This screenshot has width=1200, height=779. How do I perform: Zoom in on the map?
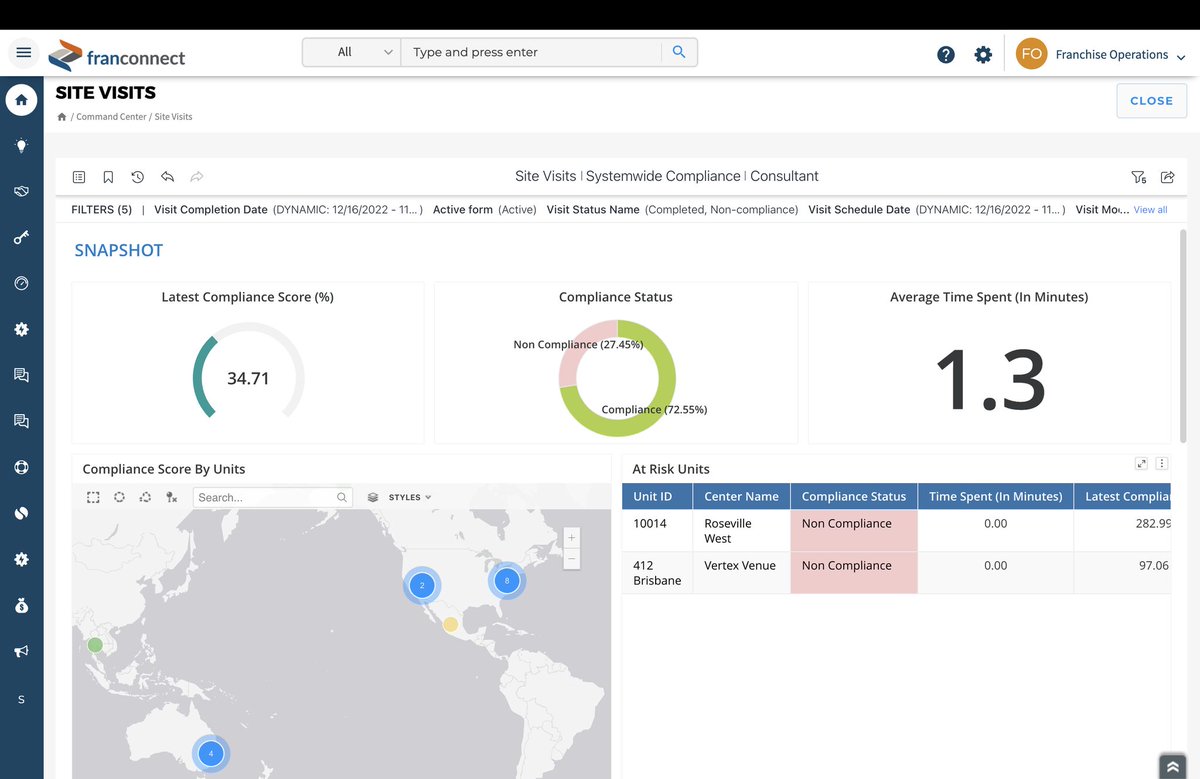(x=572, y=538)
